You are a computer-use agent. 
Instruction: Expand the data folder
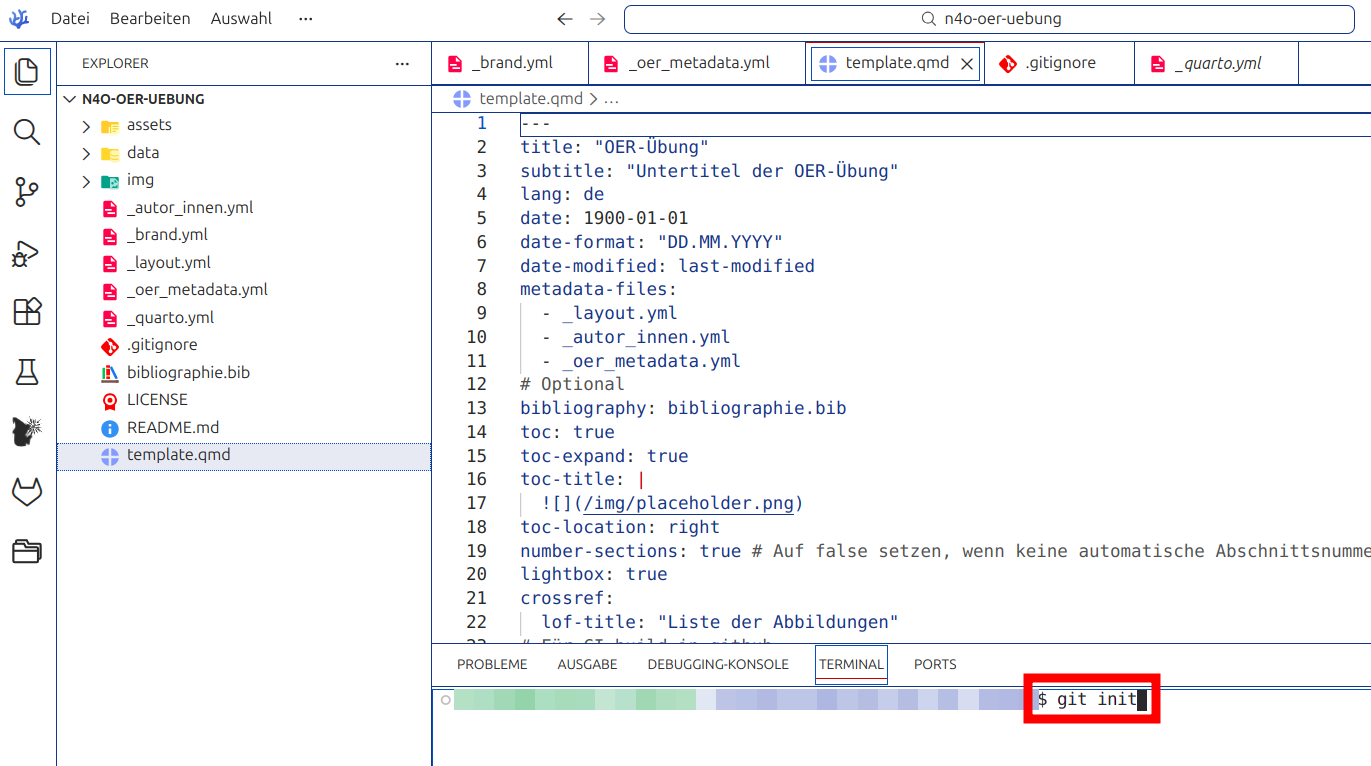143,153
